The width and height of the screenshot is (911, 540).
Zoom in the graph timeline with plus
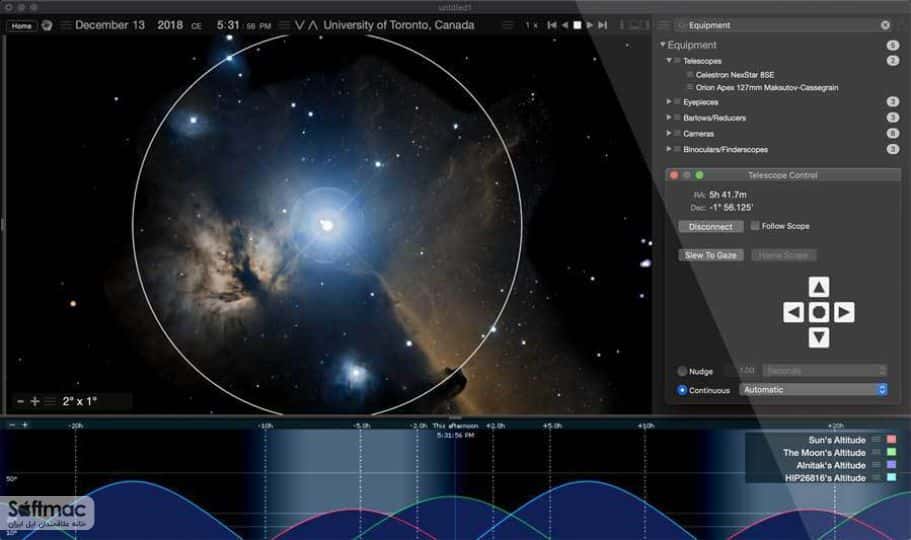tap(25, 425)
